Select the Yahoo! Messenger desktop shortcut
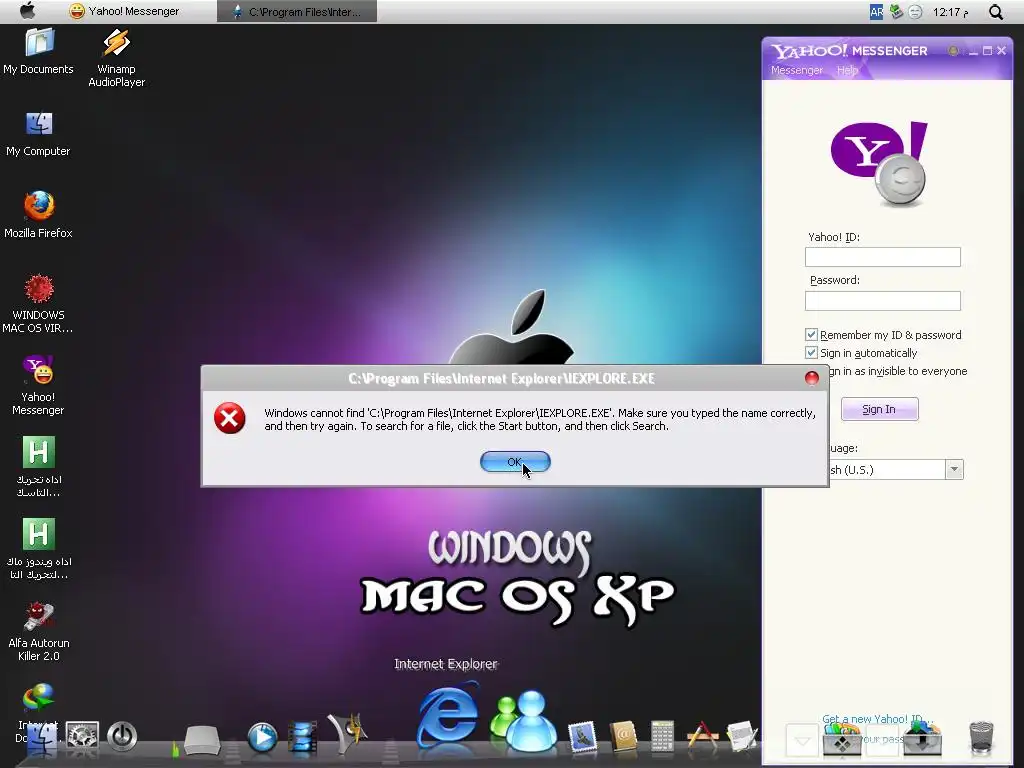Screen dimensions: 1024x768 [x=39, y=385]
